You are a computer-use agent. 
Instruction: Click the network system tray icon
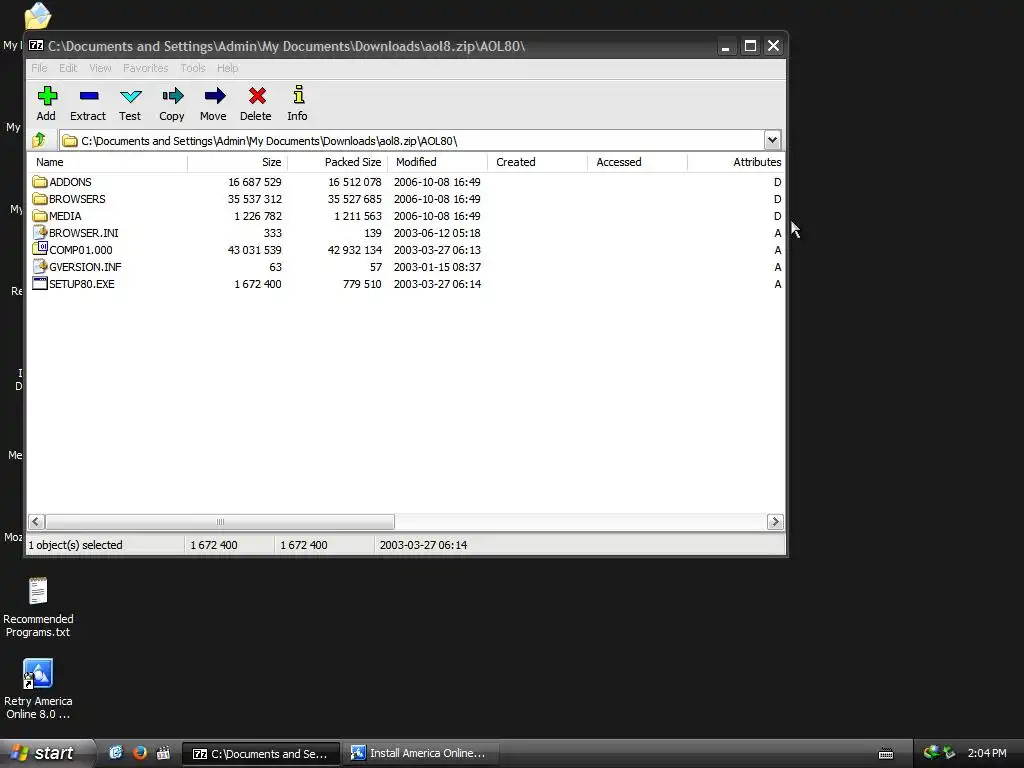tap(933, 752)
